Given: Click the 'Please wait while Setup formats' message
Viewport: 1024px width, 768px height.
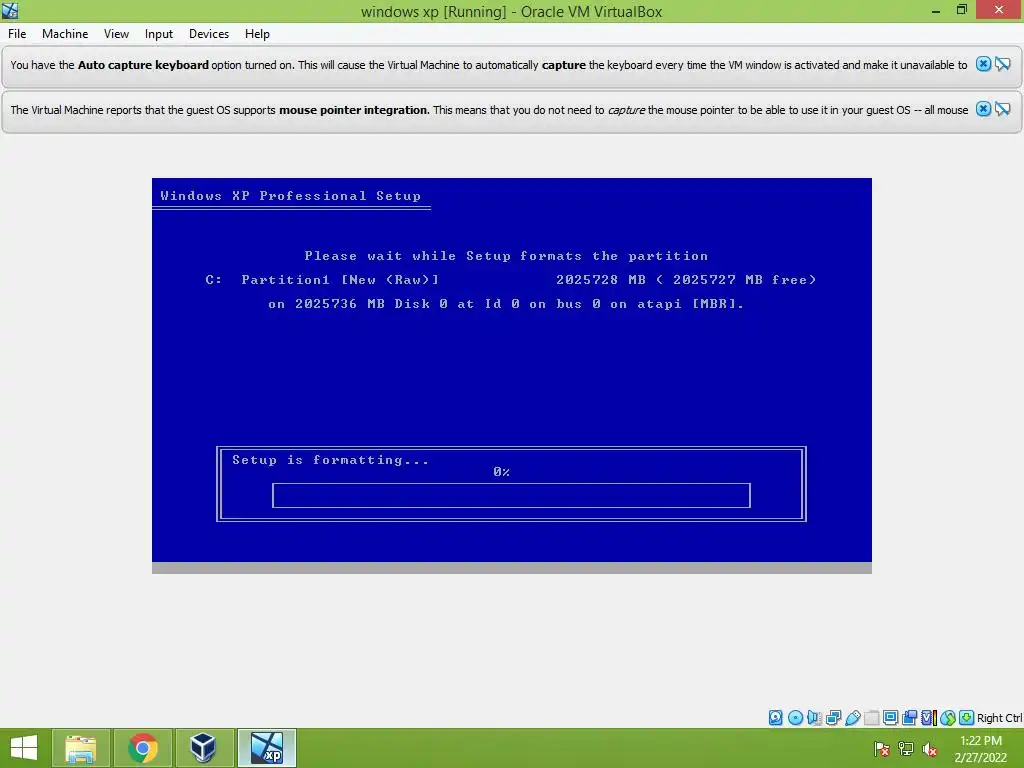Looking at the screenshot, I should coord(506,256).
